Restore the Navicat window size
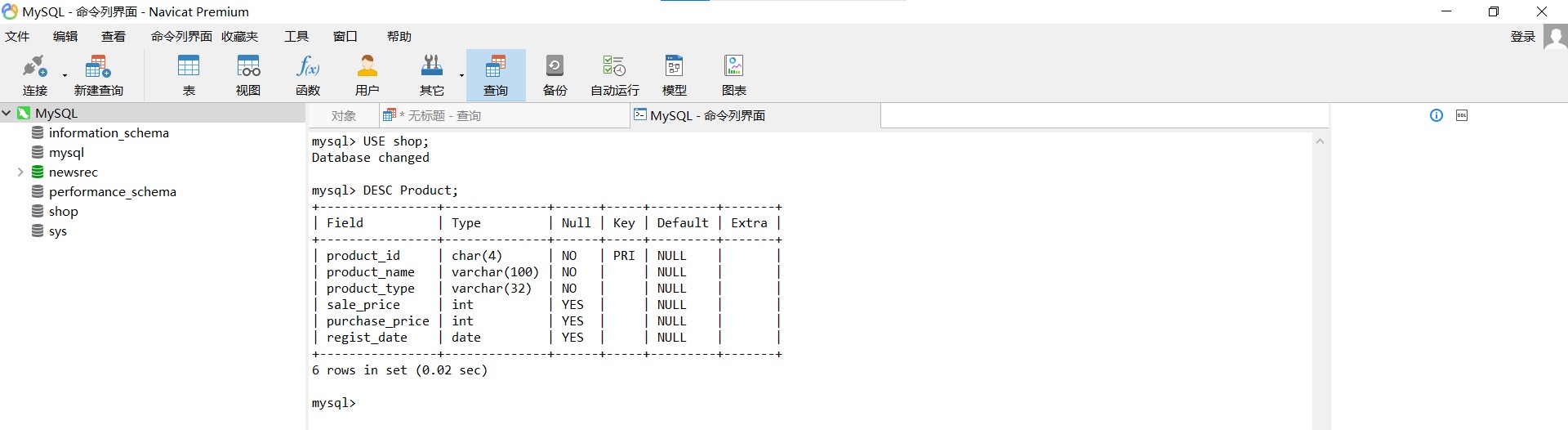1568x430 pixels. (1494, 11)
